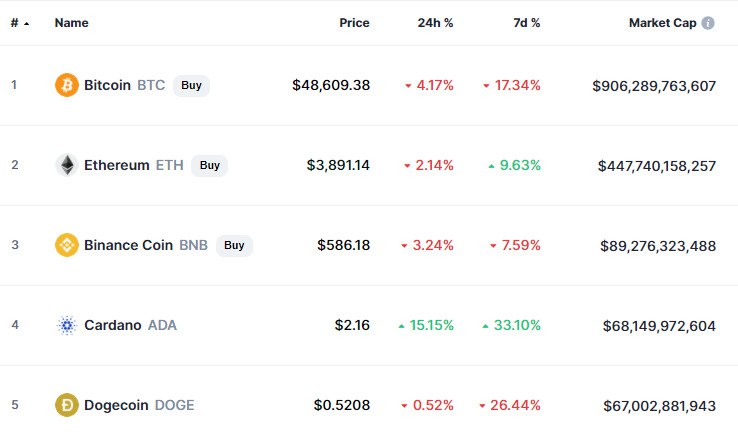This screenshot has width=738, height=445.
Task: Sort by the 24h % column header
Action: click(435, 23)
